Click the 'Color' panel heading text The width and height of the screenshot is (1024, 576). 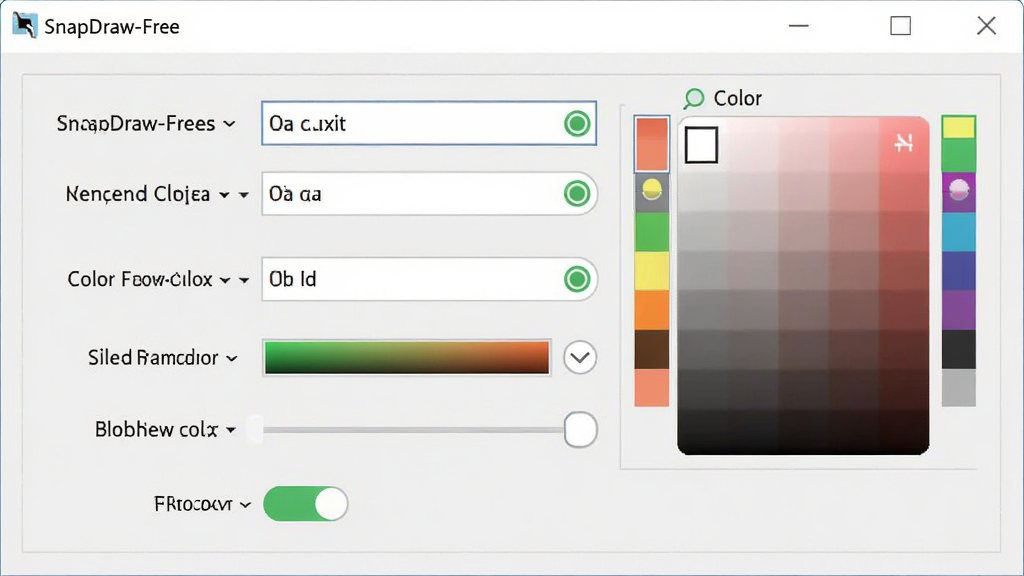(x=737, y=99)
